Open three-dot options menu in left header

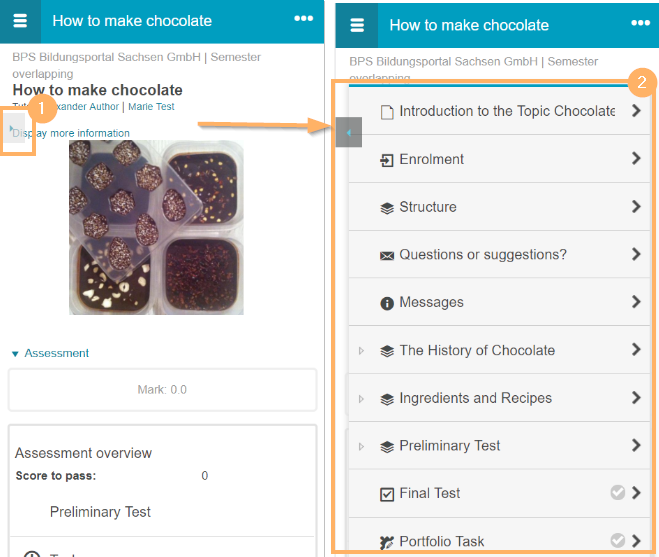click(x=303, y=19)
